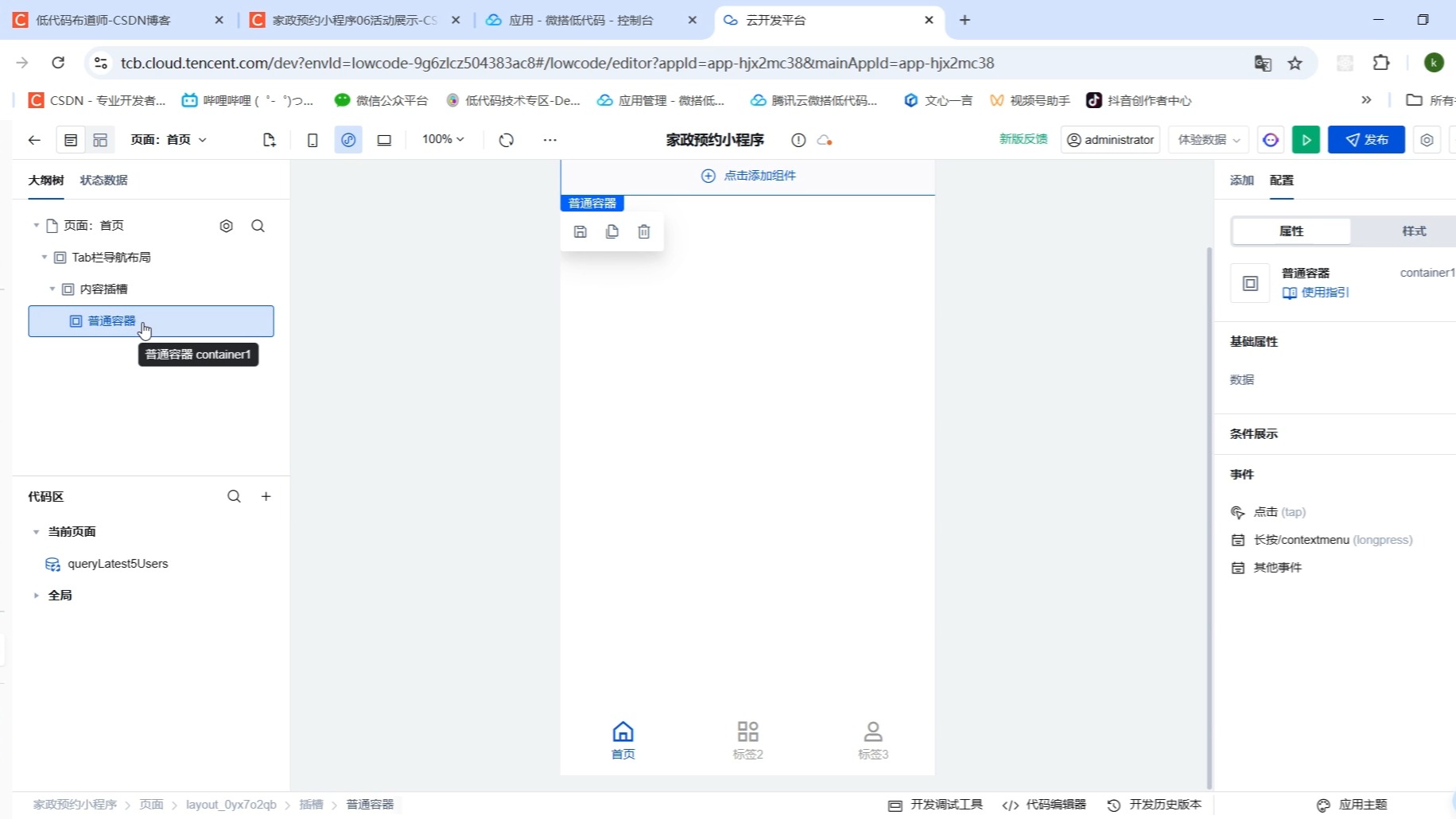Select the 状态数据 tab
The height and width of the screenshot is (819, 1456).
pos(103,180)
